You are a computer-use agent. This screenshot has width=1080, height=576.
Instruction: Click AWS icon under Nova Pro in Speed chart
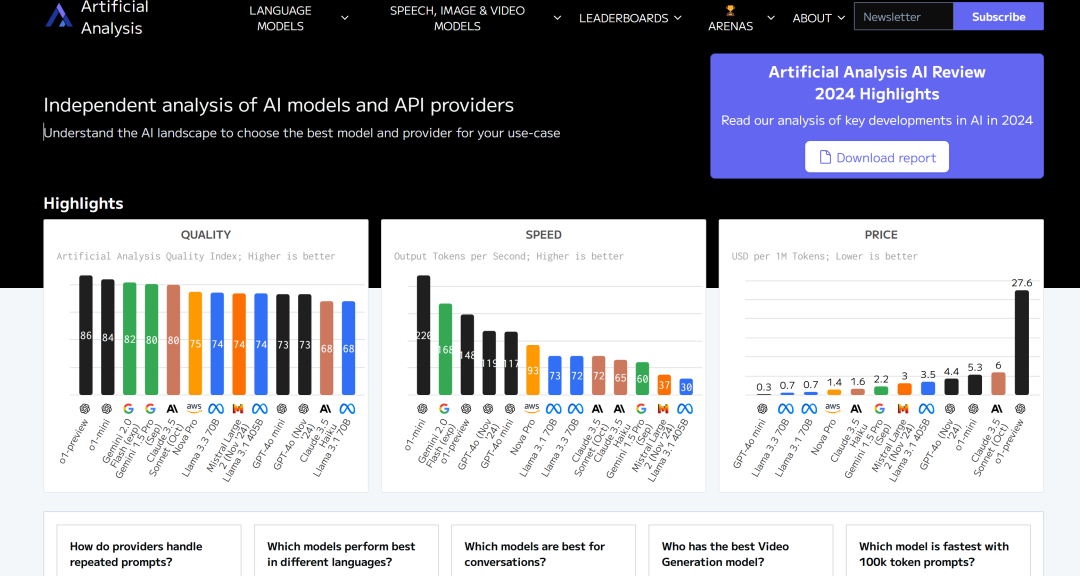pyautogui.click(x=532, y=408)
